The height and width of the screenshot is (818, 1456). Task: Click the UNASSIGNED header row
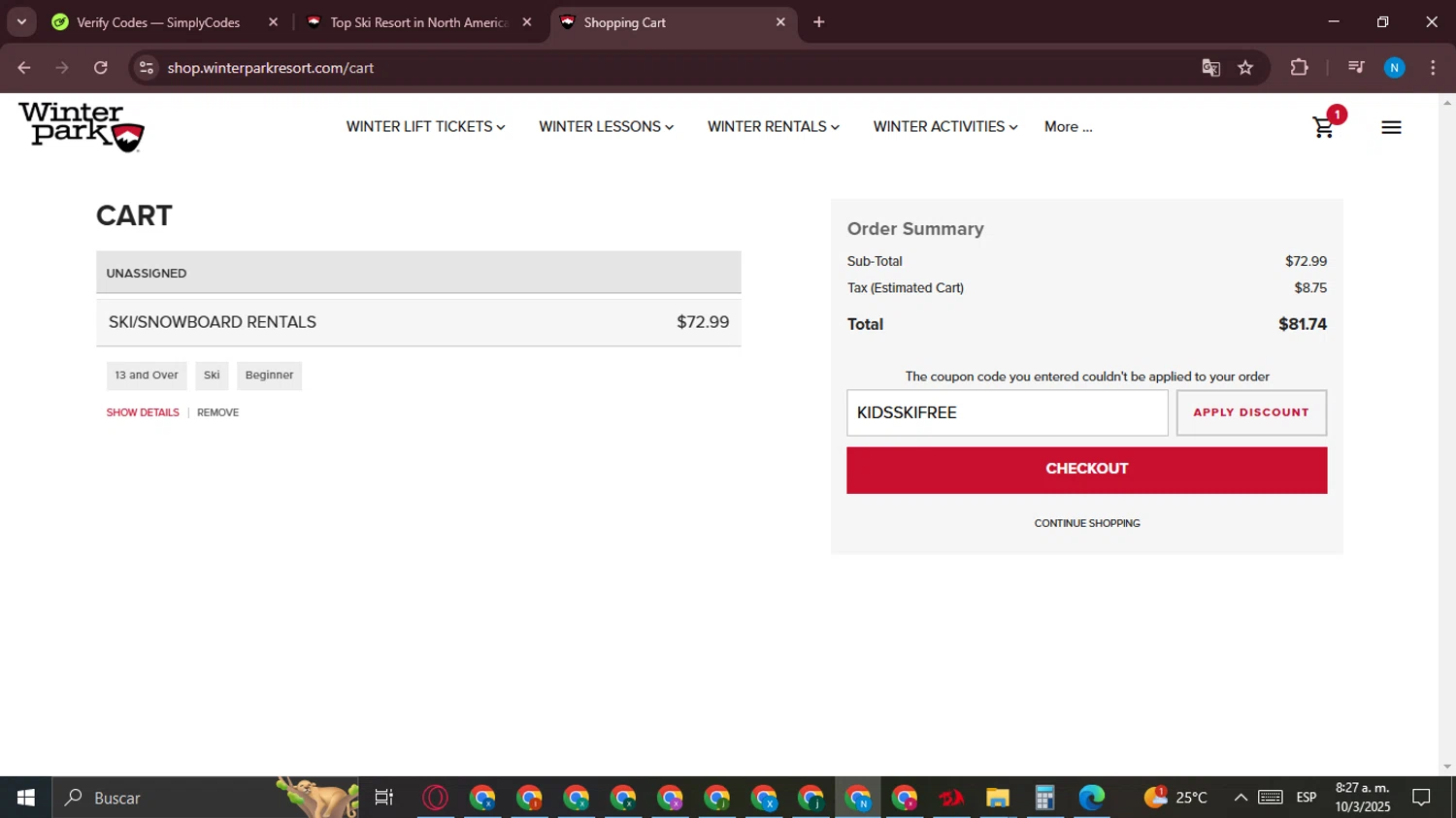click(418, 273)
